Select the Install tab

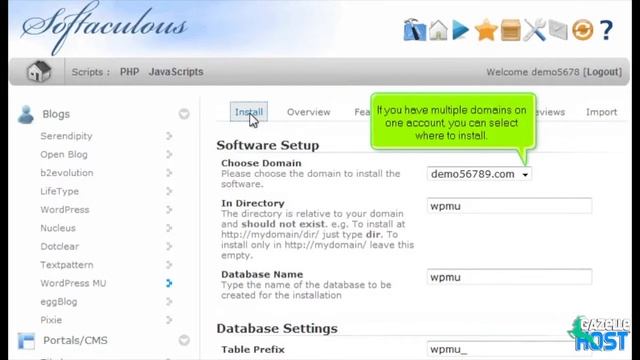click(249, 112)
